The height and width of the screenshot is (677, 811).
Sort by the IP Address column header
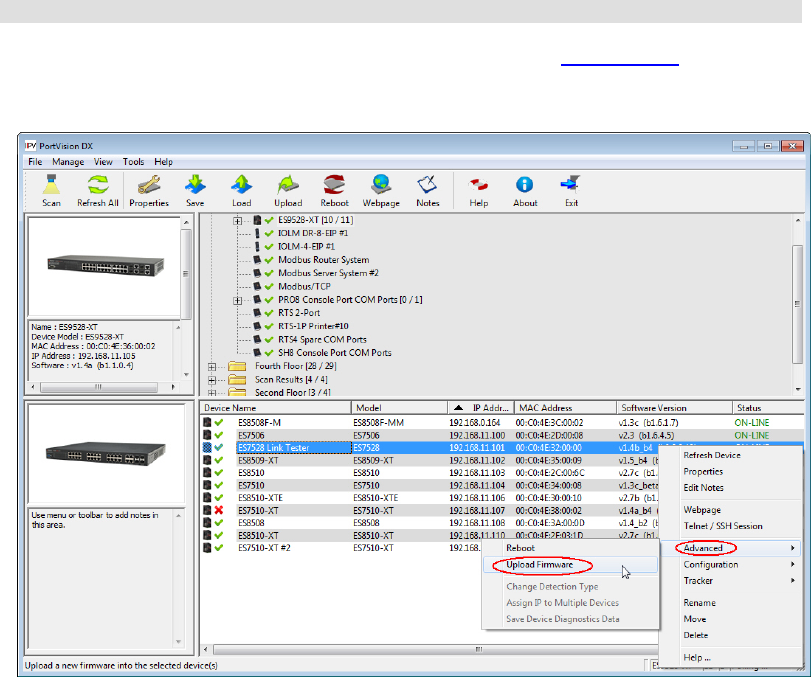click(x=481, y=408)
